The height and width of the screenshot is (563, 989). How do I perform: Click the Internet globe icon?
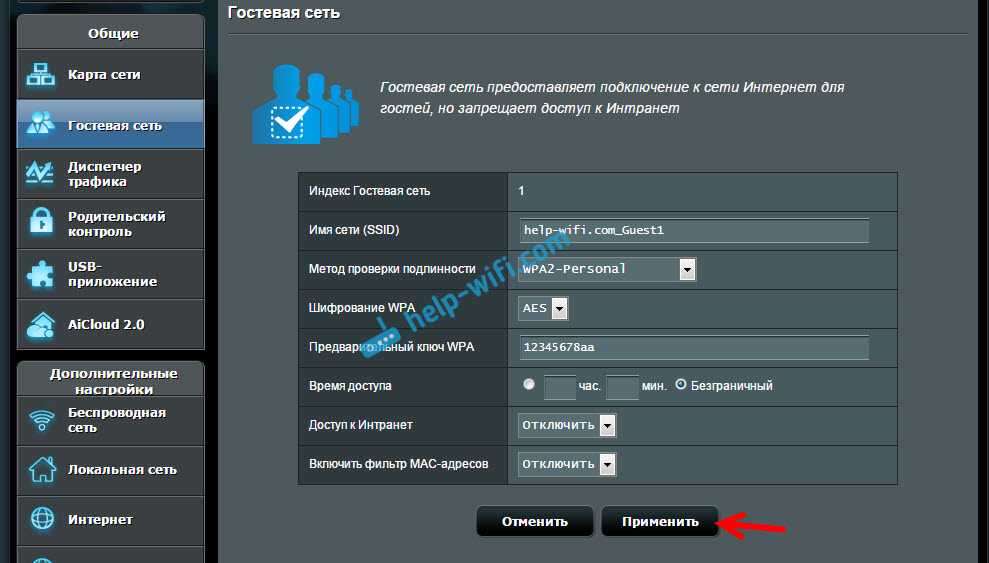[x=41, y=519]
